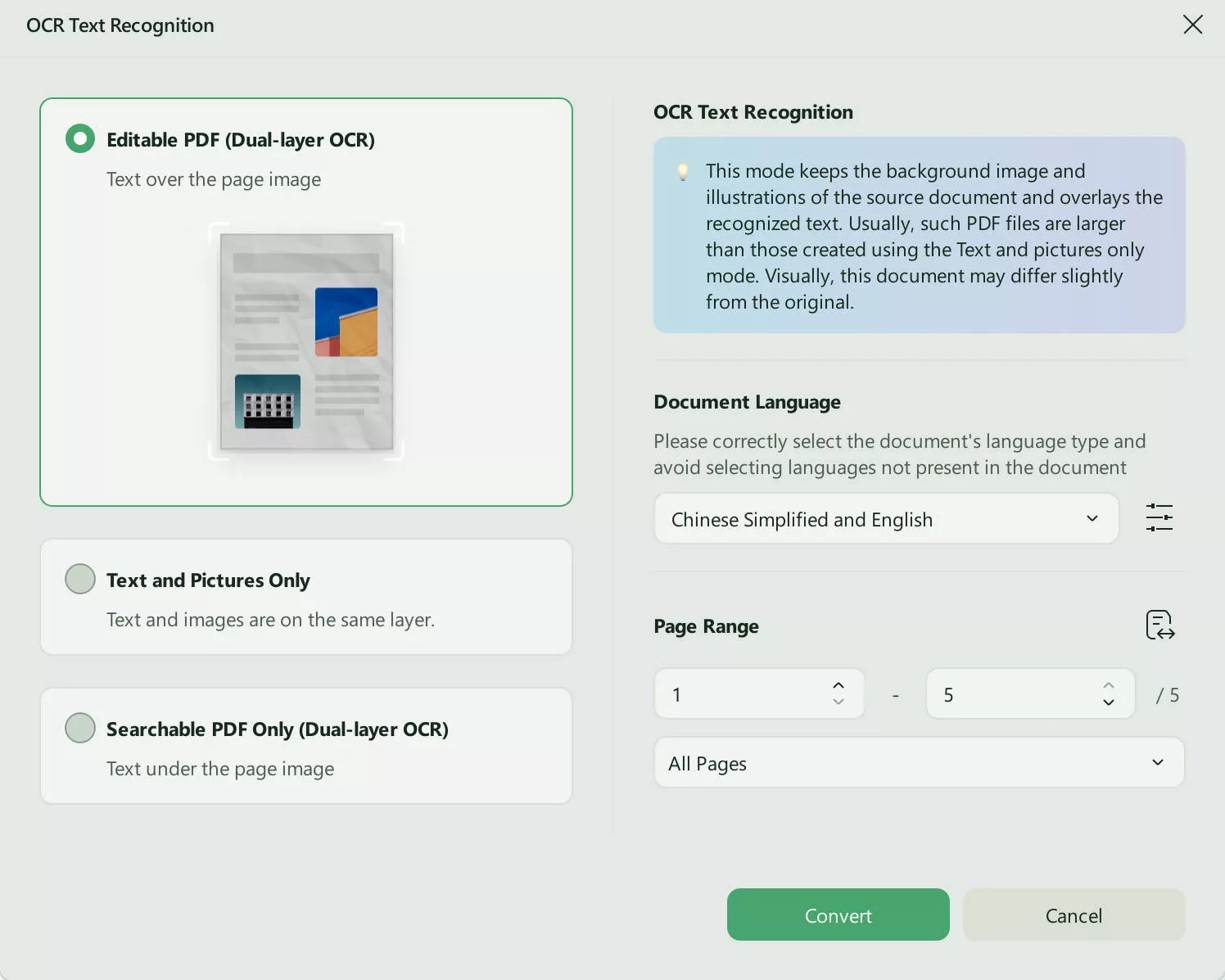Click Cancel to dismiss the dialog
Screen dimensions: 1225x980
[1074, 915]
